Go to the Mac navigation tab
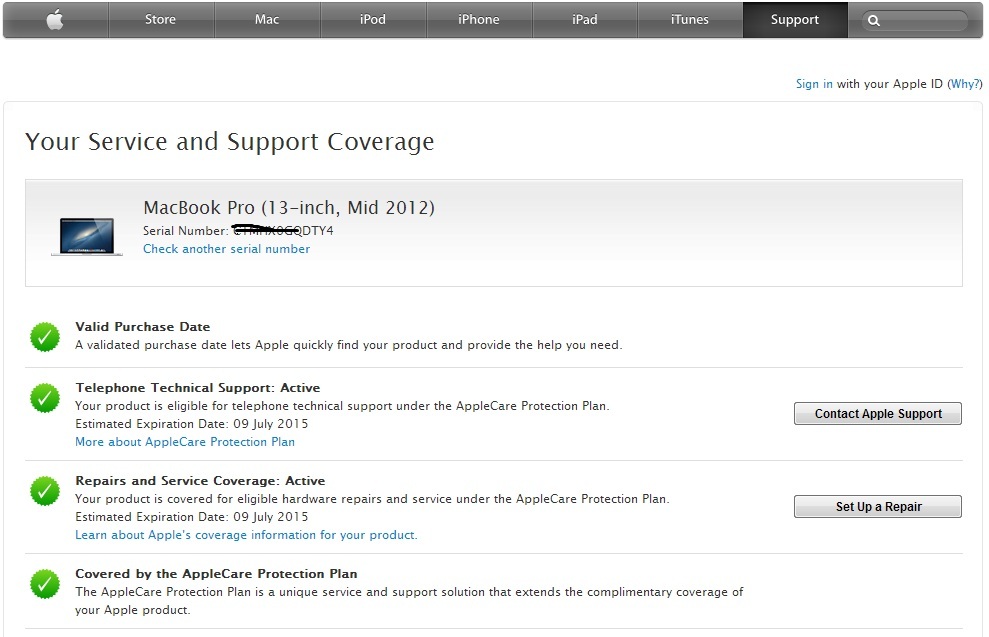Screen dimensions: 989x637 (267, 20)
